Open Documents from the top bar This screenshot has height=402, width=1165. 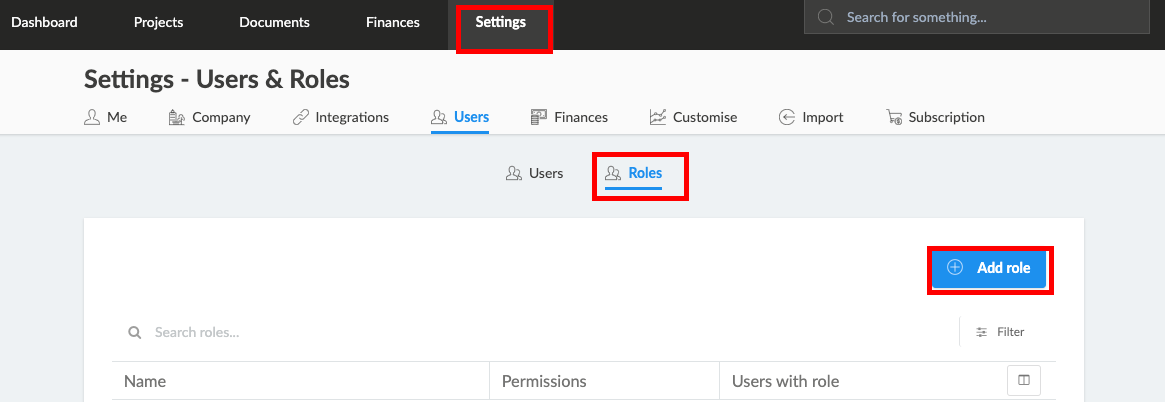(274, 22)
